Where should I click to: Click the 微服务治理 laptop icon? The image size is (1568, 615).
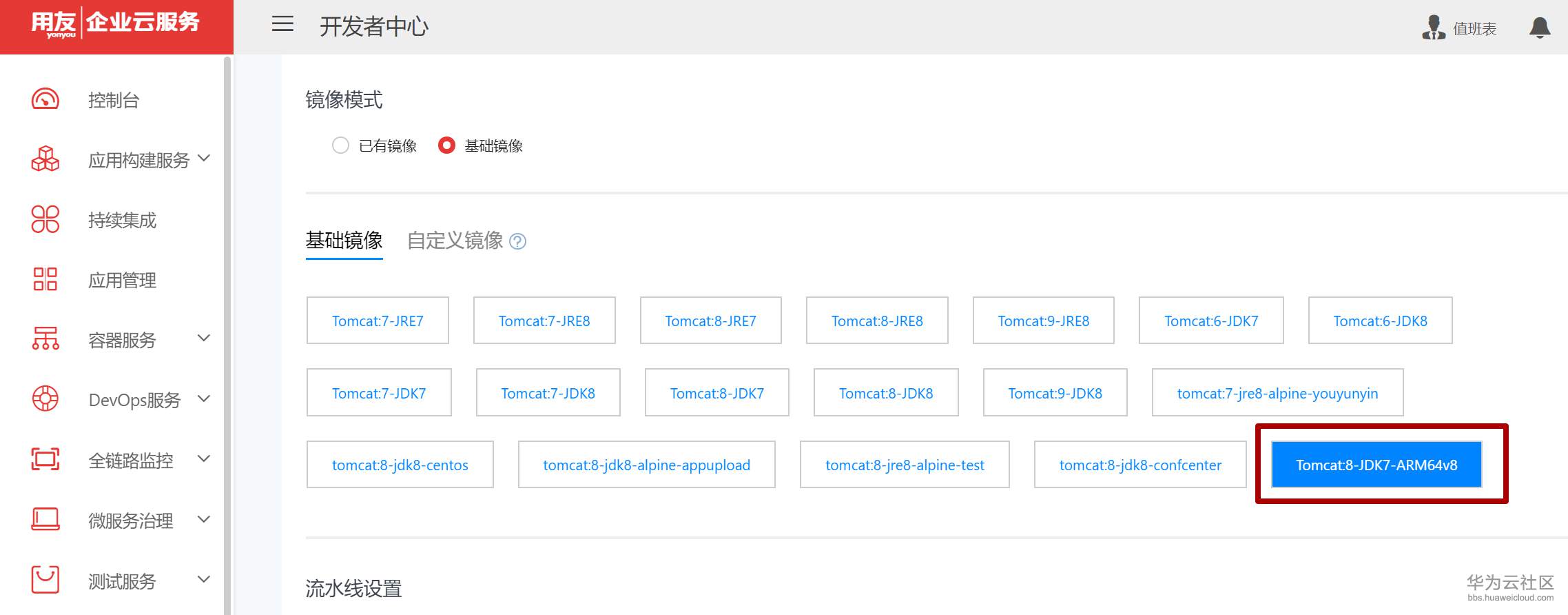(x=45, y=519)
